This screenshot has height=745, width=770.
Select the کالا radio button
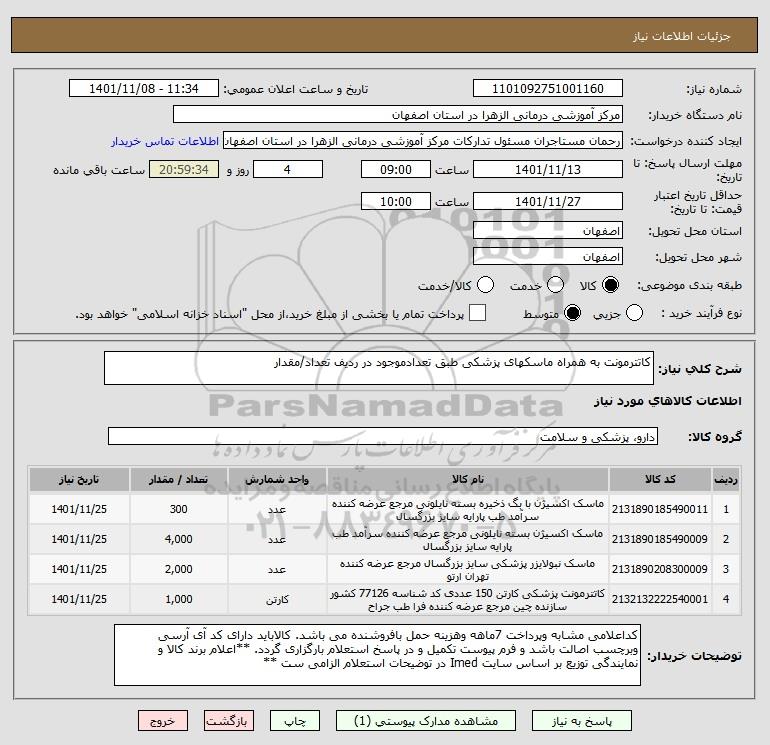(610, 285)
